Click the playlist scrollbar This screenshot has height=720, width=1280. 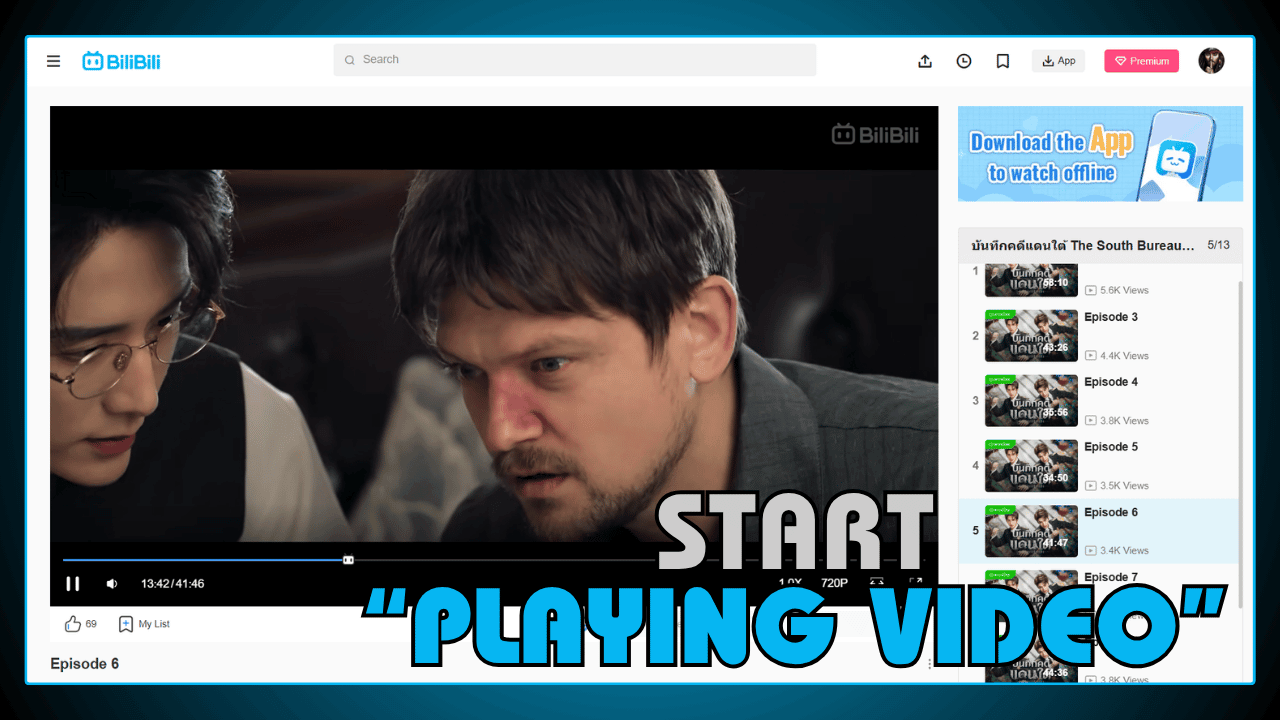(x=1240, y=444)
